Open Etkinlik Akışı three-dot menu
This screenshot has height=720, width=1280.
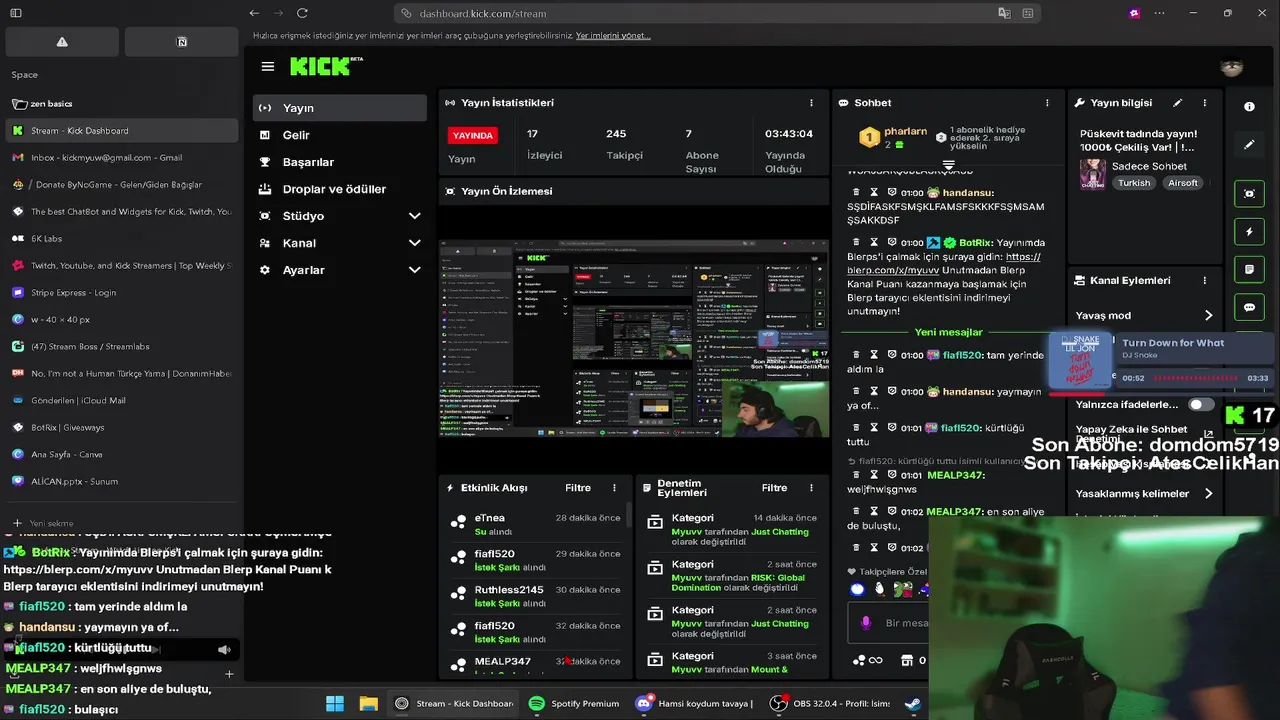614,488
